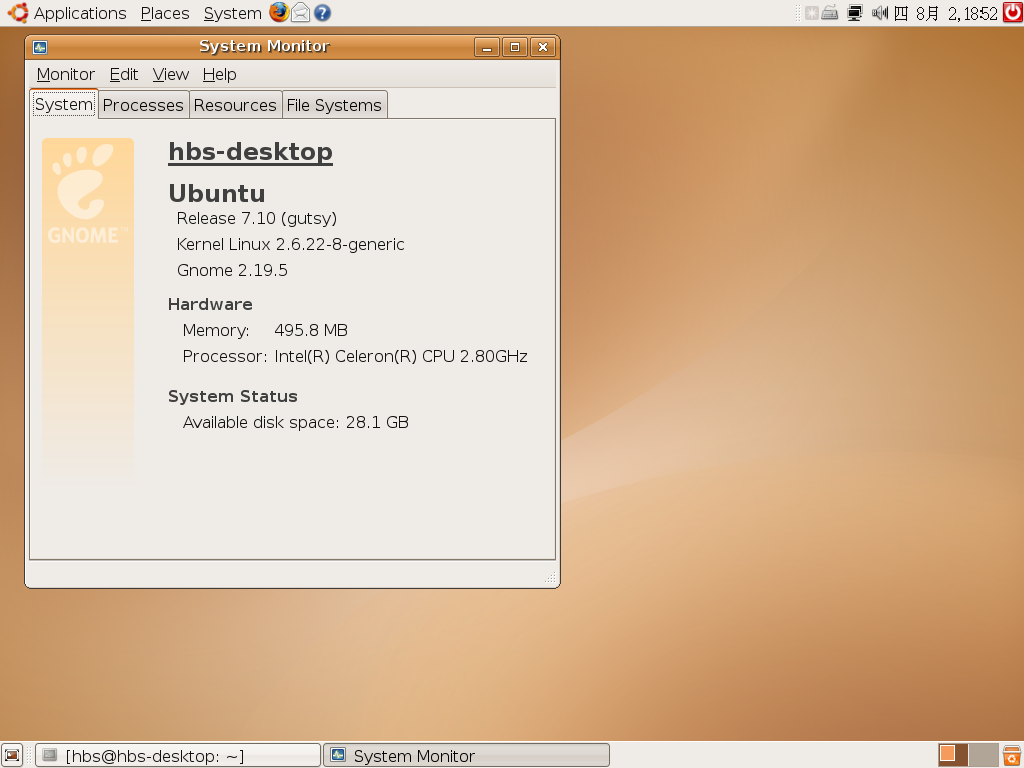Click the Gnome 2.19.5 version text
The image size is (1024, 768).
[232, 270]
